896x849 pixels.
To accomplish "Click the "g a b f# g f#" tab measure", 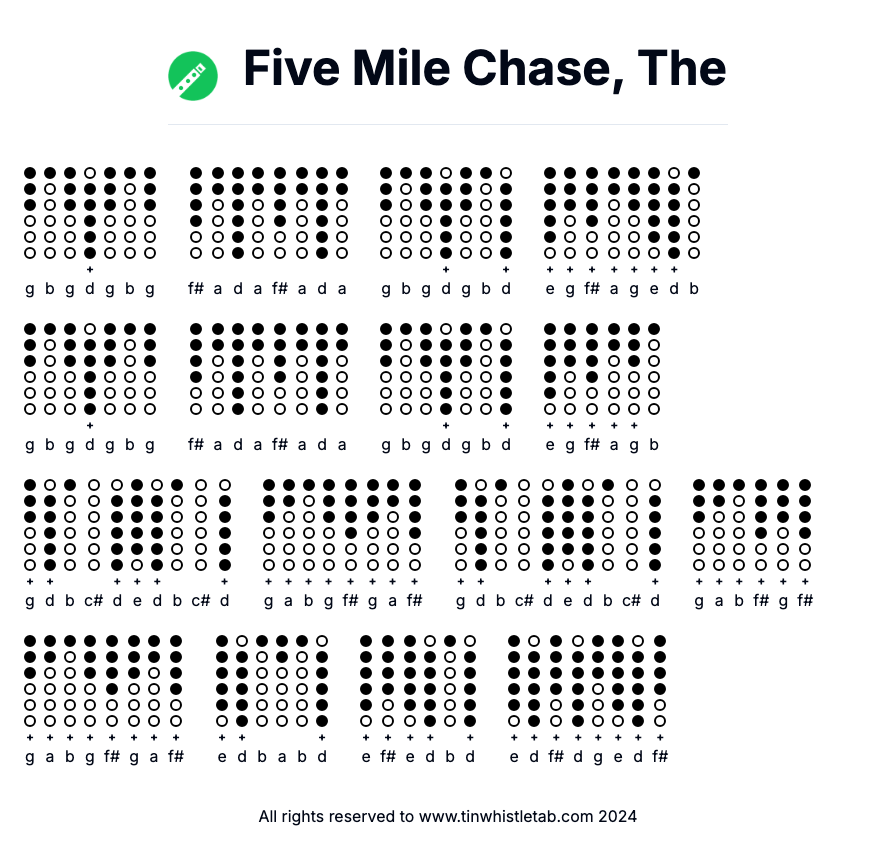I will click(x=752, y=542).
